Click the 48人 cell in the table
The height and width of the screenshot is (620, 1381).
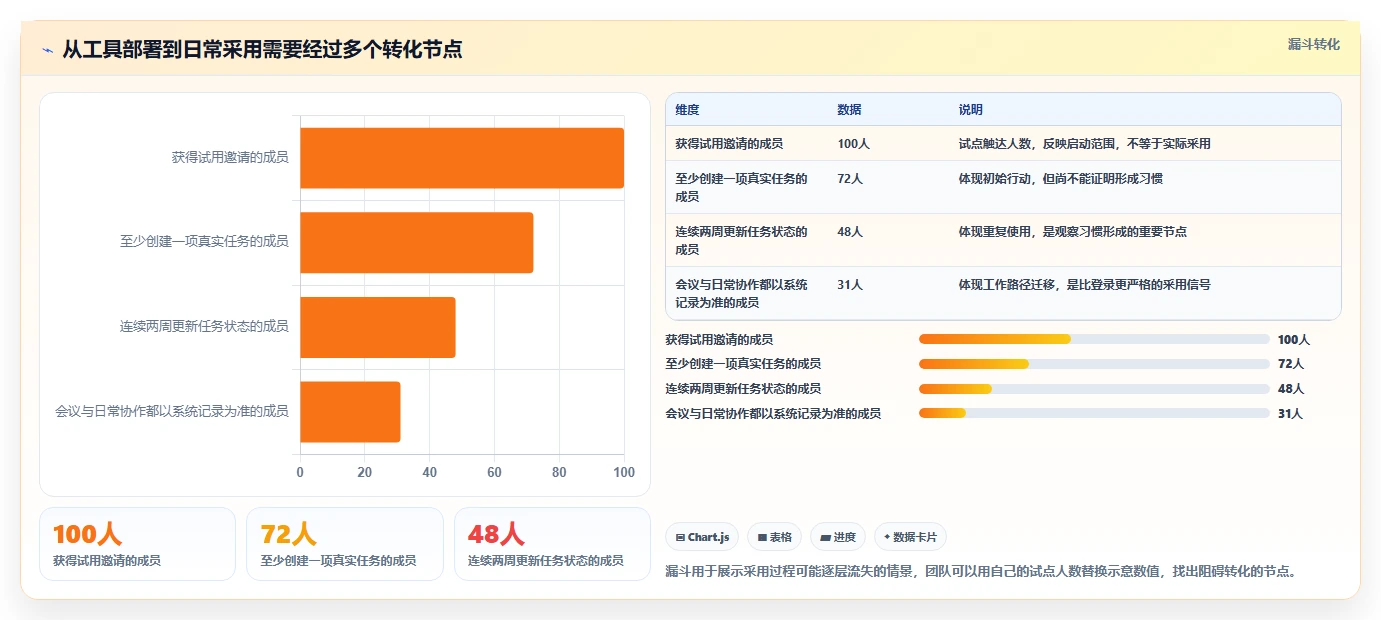pyautogui.click(x=850, y=231)
